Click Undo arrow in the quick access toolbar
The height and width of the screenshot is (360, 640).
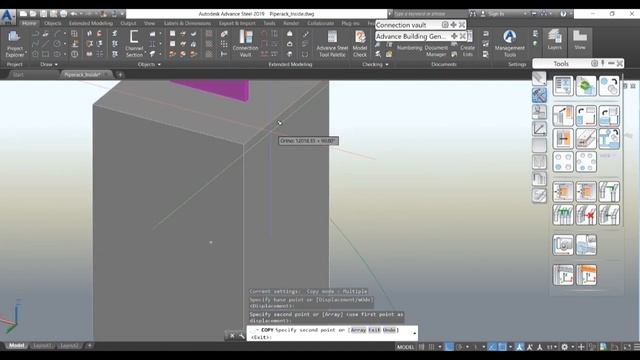click(x=74, y=14)
